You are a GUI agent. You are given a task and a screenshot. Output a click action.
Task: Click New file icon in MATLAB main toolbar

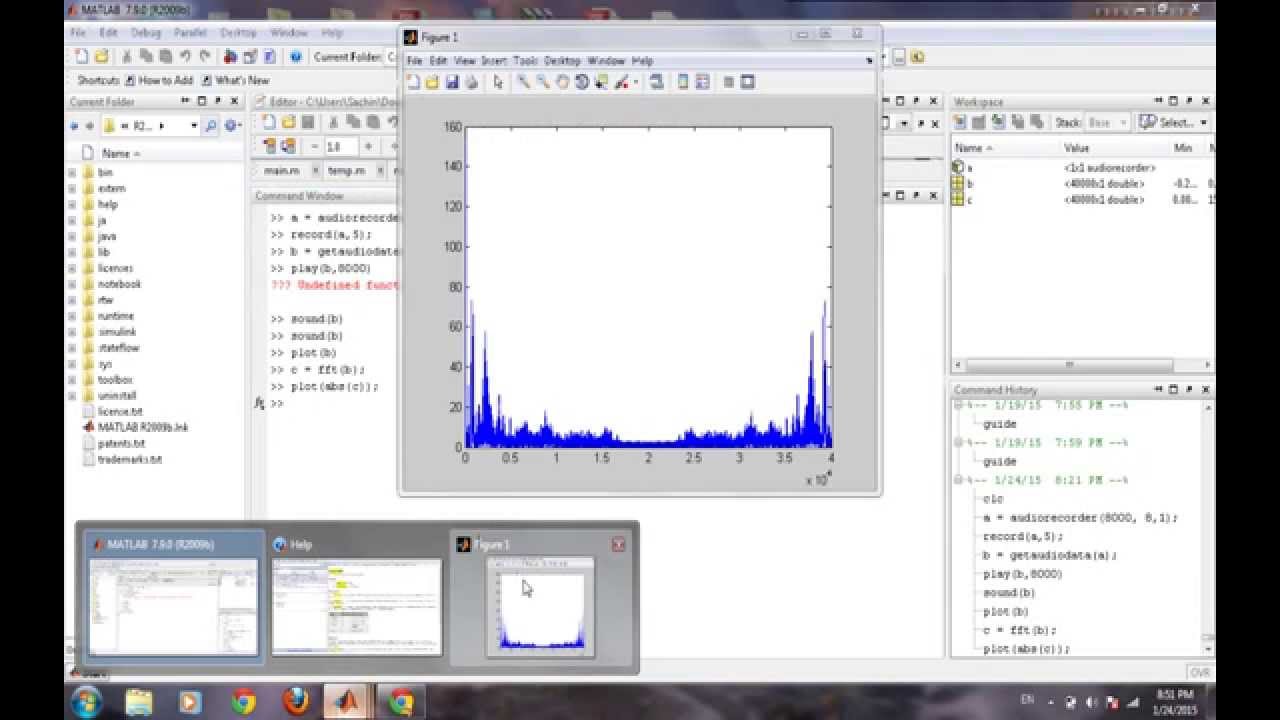[x=82, y=57]
